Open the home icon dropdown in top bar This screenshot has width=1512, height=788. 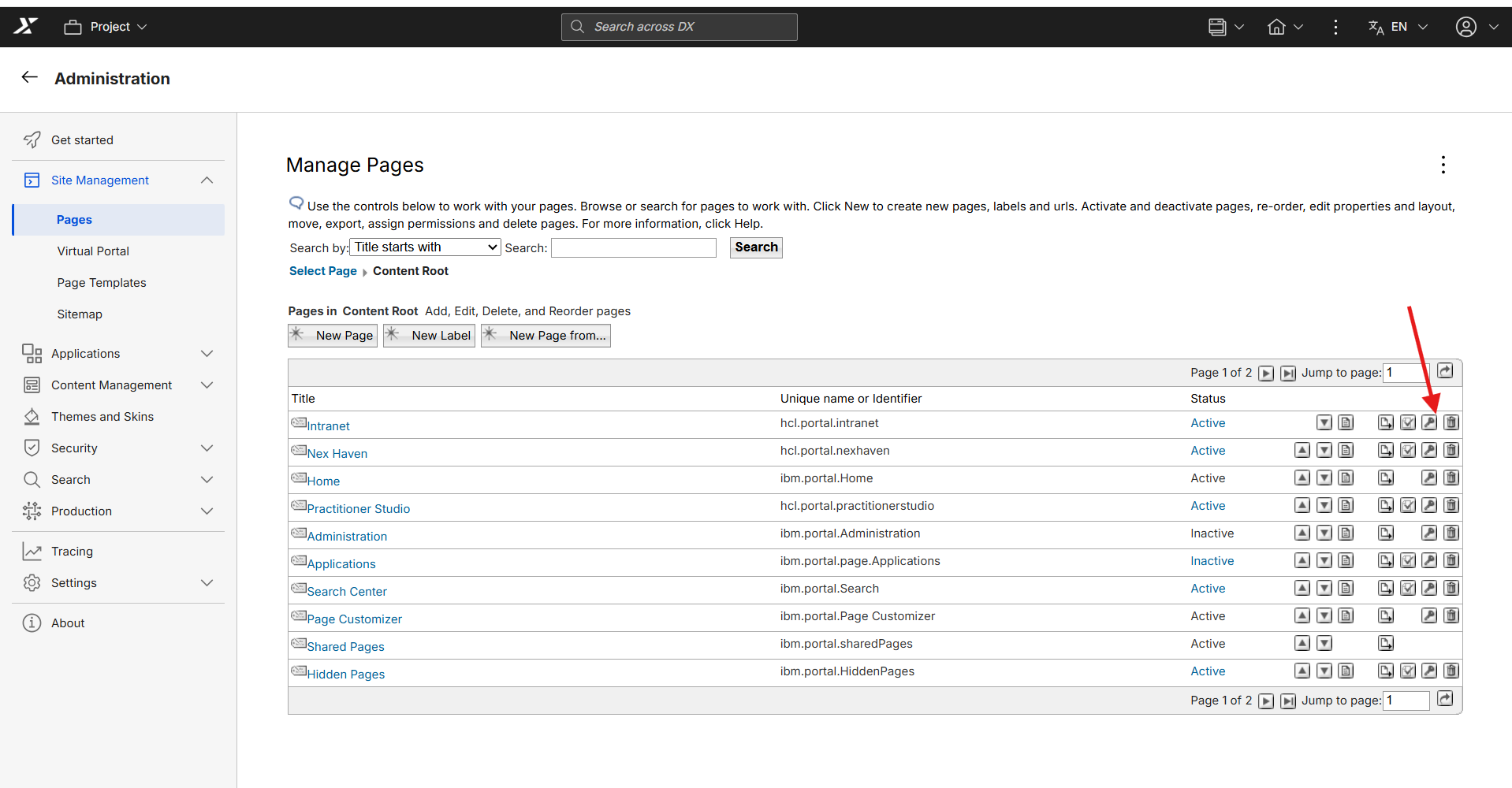tap(1285, 27)
